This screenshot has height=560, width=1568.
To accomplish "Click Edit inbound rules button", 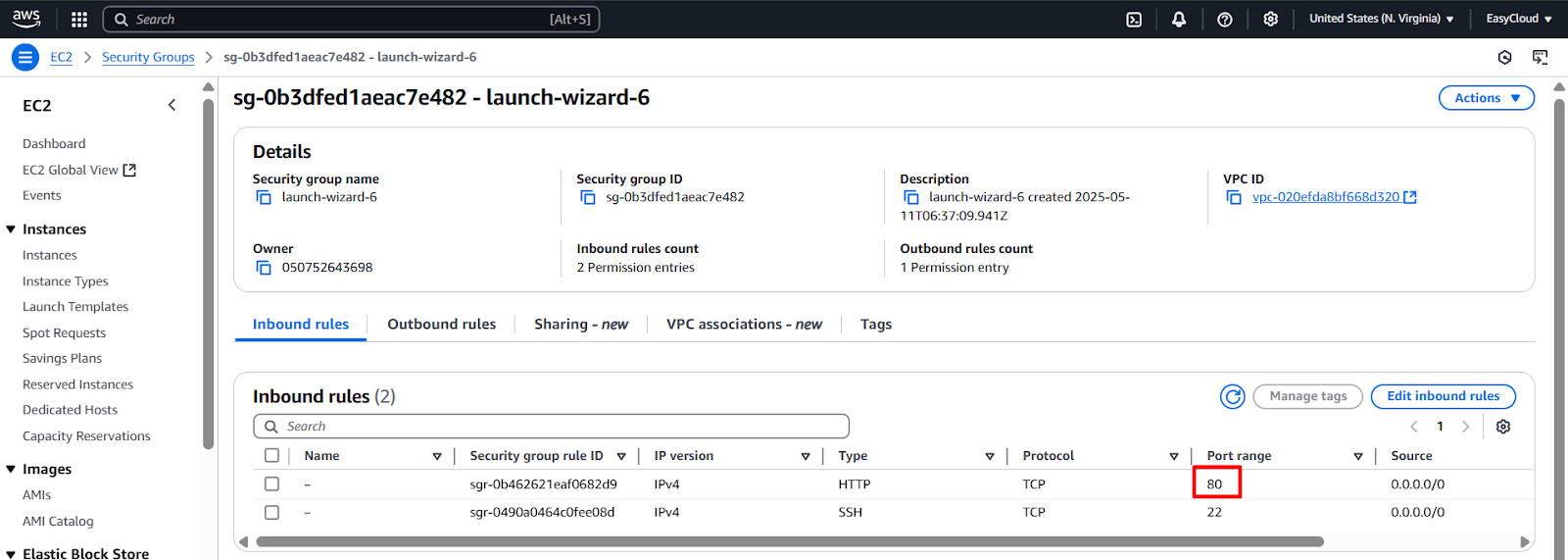I will (x=1444, y=396).
